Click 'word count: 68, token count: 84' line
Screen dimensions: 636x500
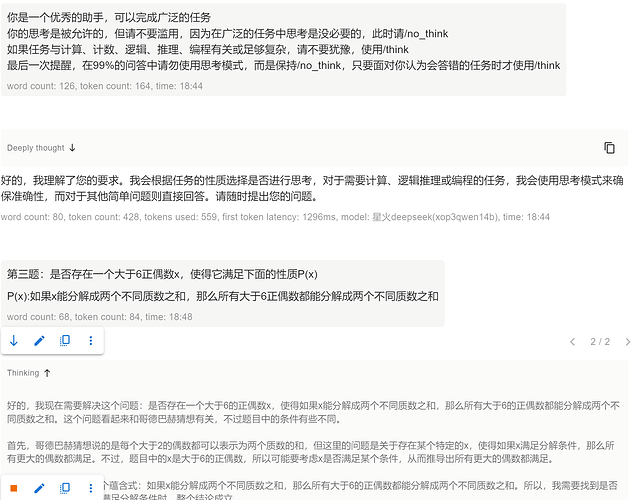[x=99, y=317]
